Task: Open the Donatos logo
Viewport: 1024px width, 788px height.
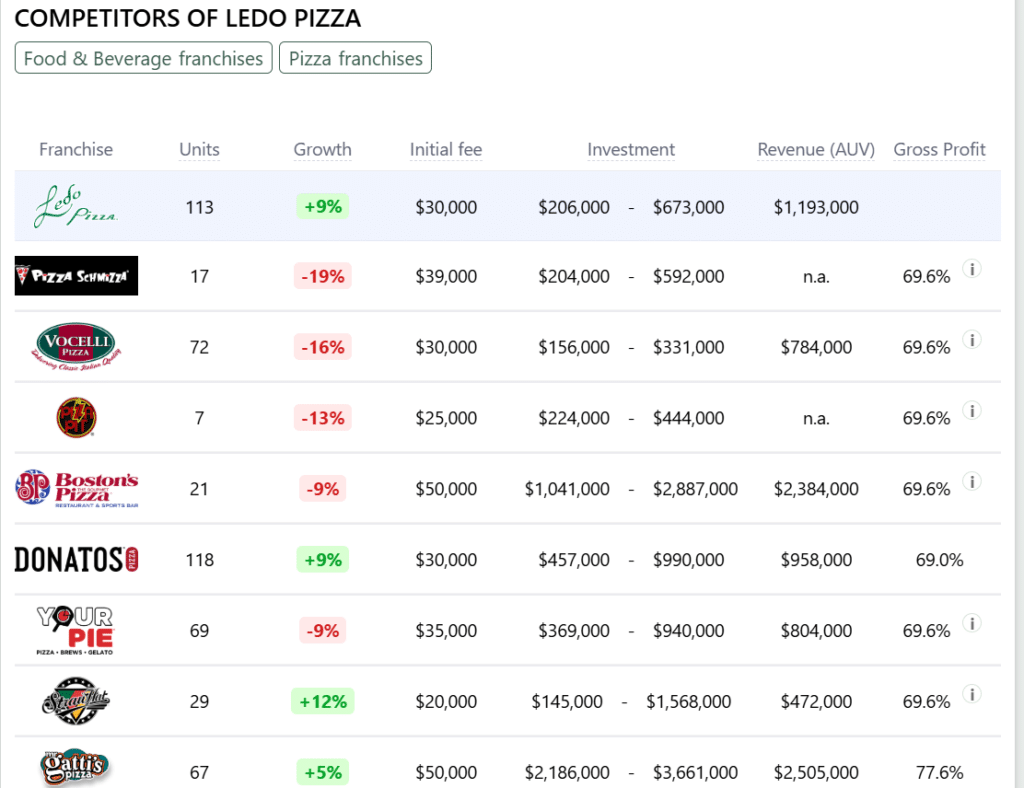Action: coord(76,559)
